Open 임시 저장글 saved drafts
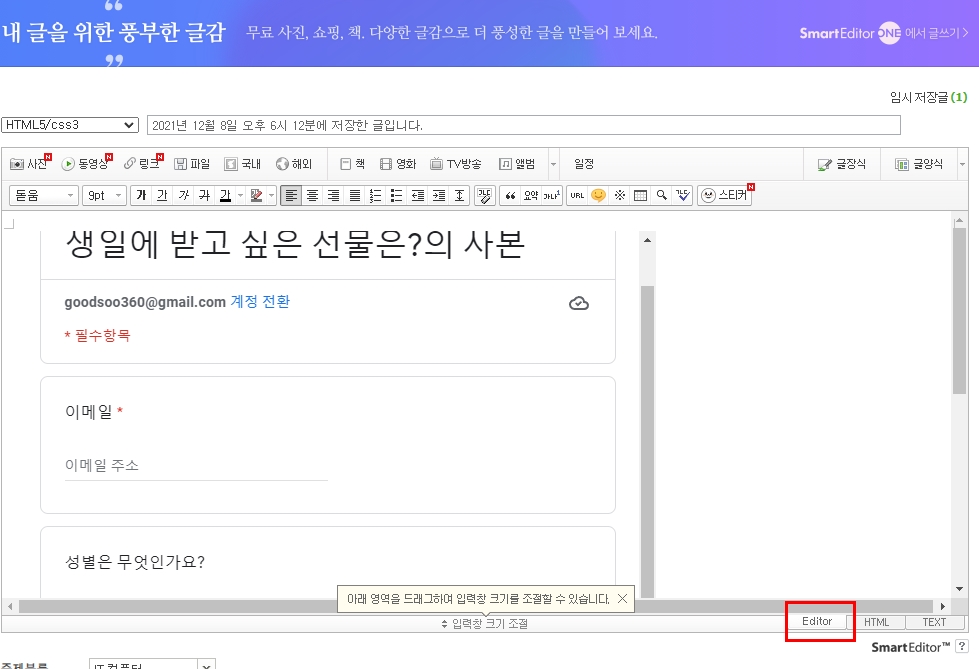This screenshot has height=669, width=979. click(x=928, y=97)
